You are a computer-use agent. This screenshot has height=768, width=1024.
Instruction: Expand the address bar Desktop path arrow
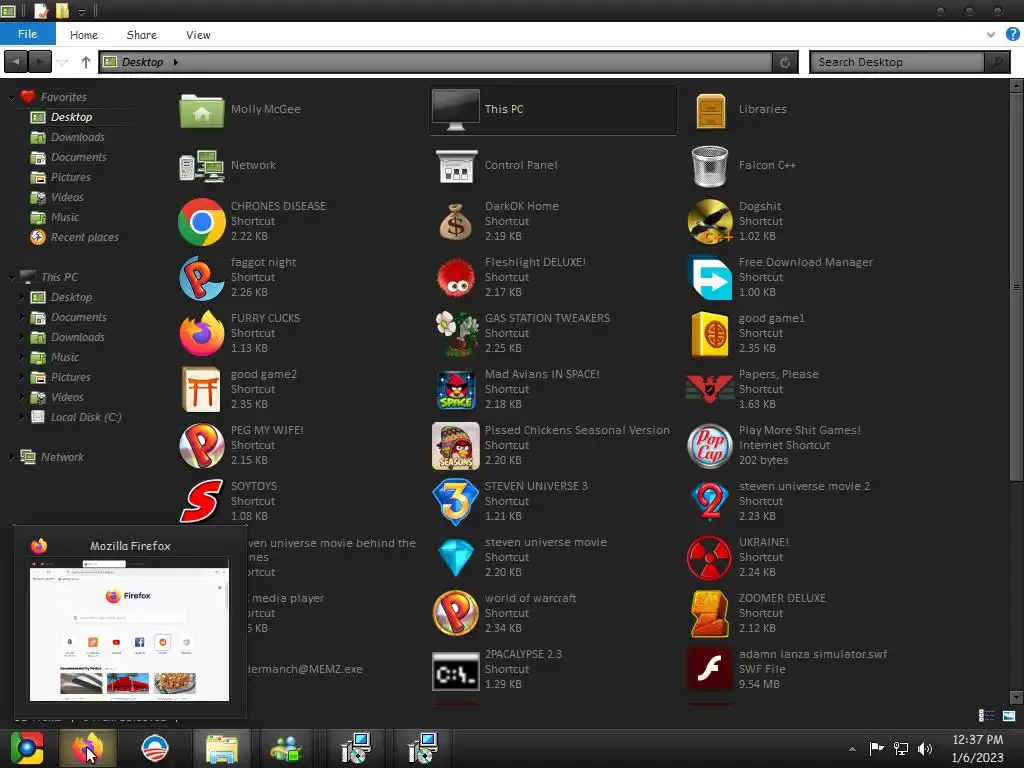(176, 63)
